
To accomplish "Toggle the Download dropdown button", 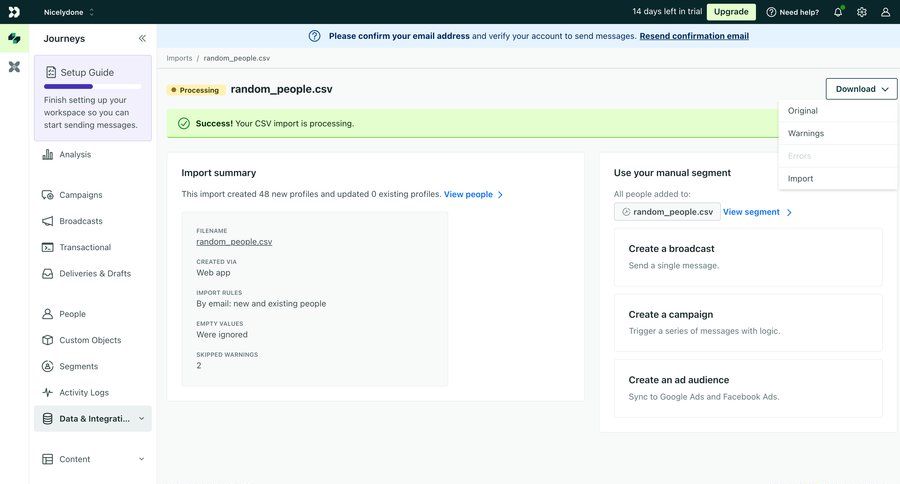I will (862, 89).
